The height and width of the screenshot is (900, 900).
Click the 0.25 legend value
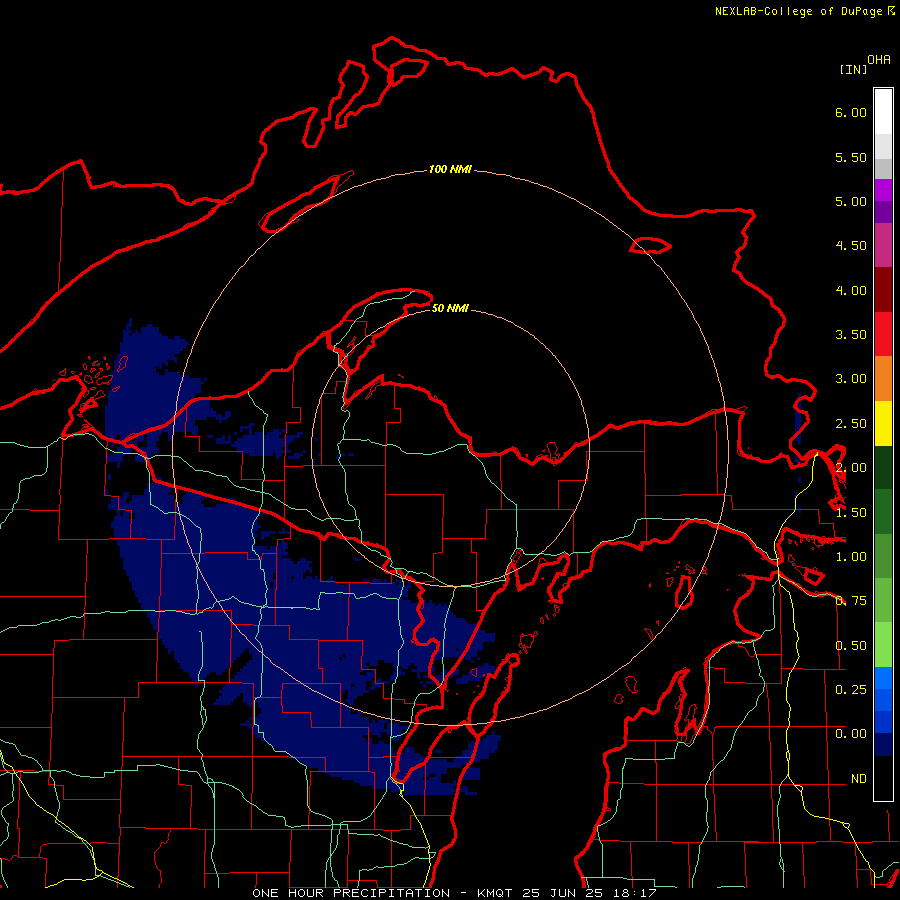coord(851,689)
